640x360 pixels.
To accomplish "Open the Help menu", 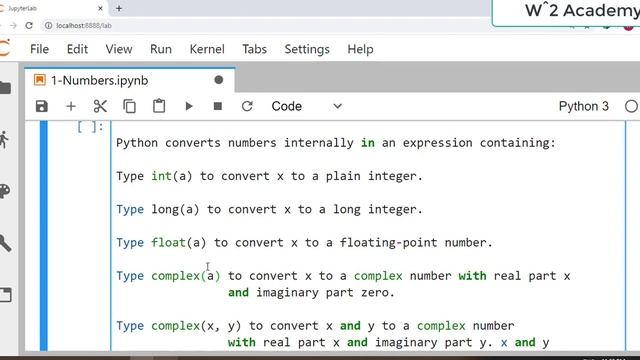I will (360, 49).
